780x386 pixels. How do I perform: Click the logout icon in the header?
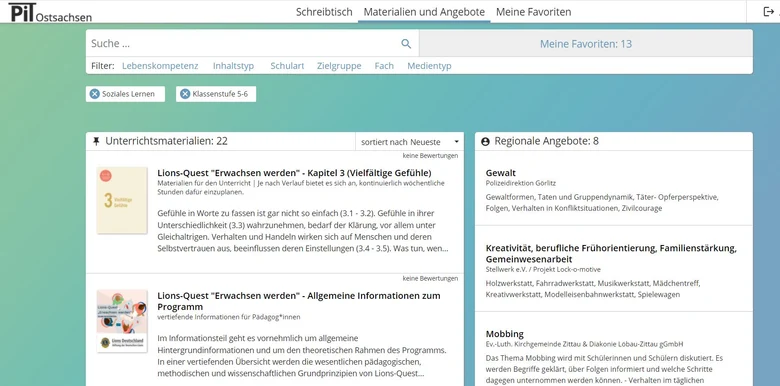768,11
